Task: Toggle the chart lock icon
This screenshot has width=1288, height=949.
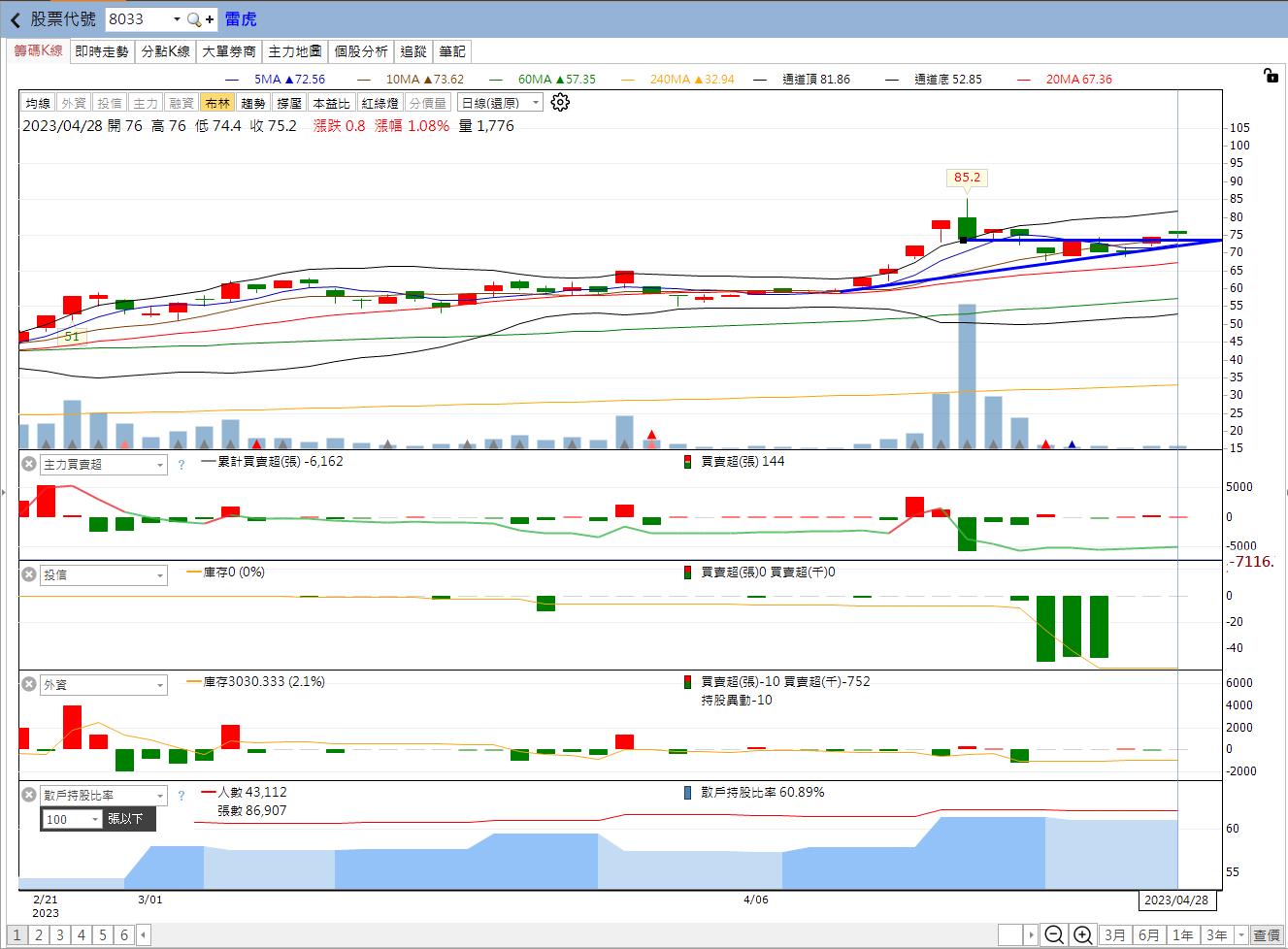Action: (1271, 75)
